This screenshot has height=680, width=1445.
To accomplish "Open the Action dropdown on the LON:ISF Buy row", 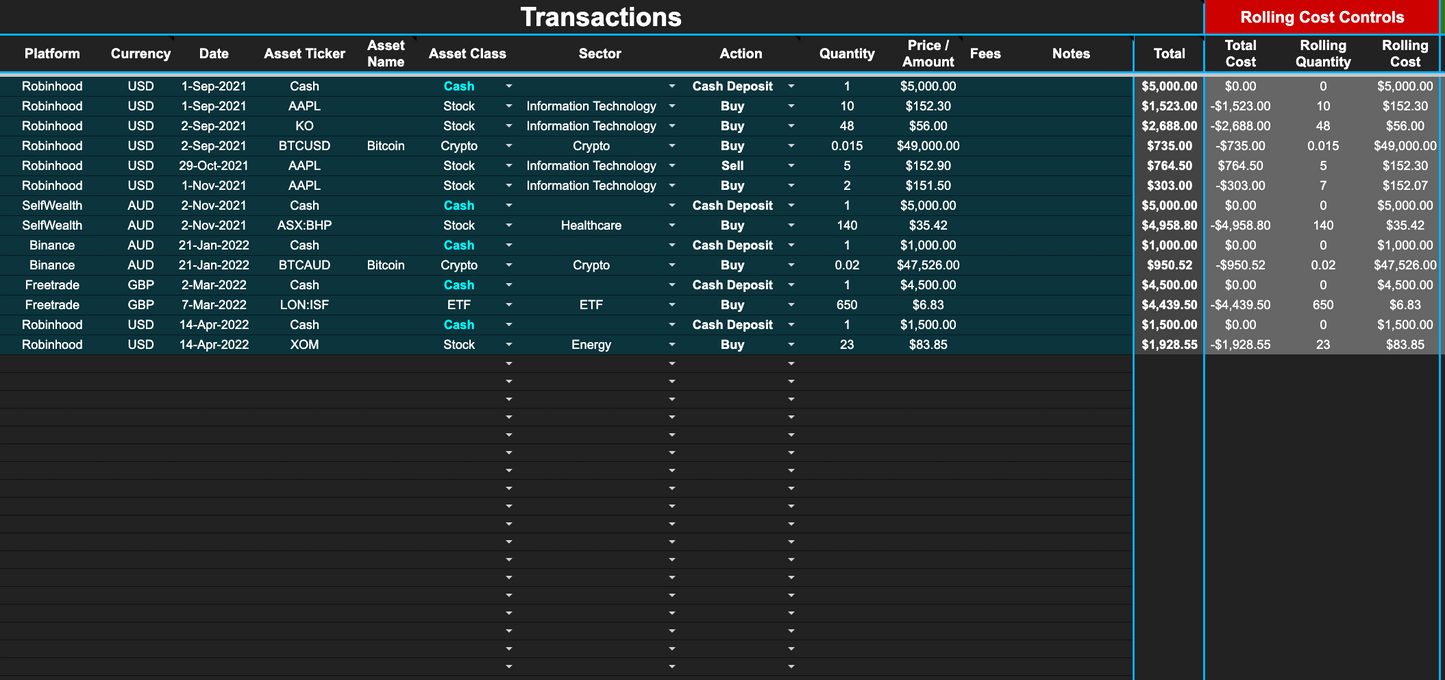I will tap(791, 305).
